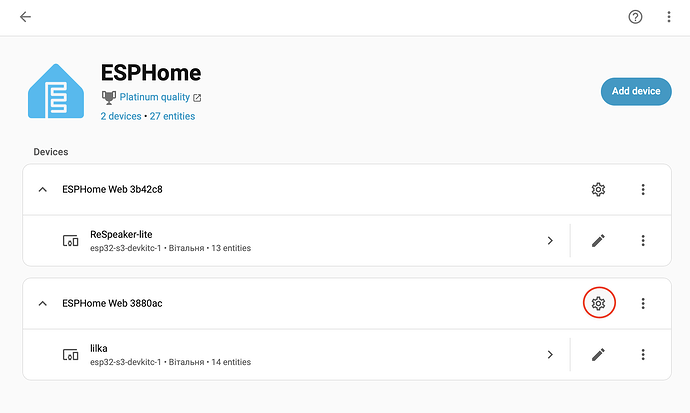690x413 pixels.
Task: Open three-dot menu for ESPHome Web 3b42c8
Action: [644, 189]
